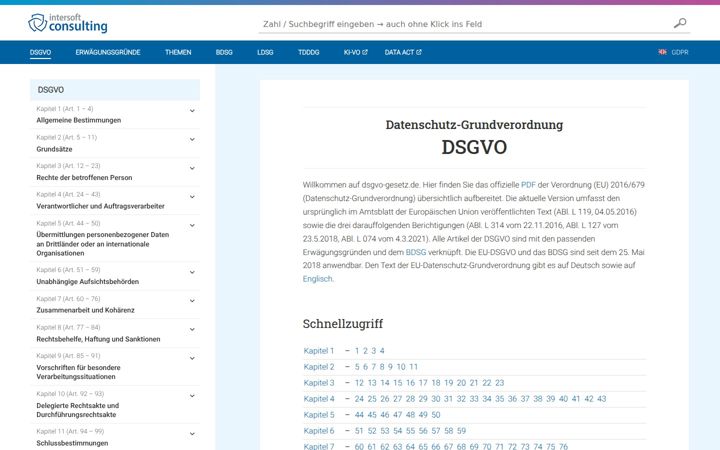Screen dimensions: 720x450
Task: Open sidebar item Allgemeine Bestimmungen
Action: [x=79, y=120]
